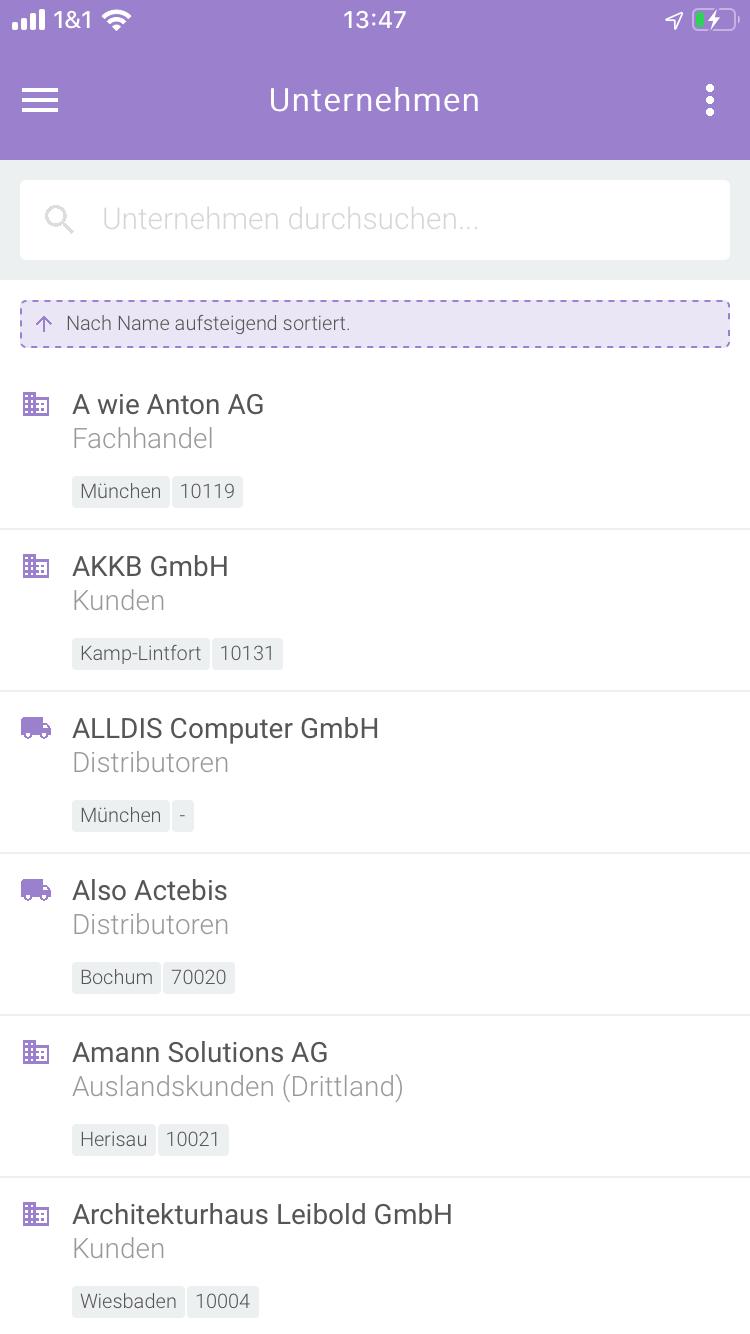This screenshot has height=1334, width=750.
Task: Tap building icon beside Amann Solutions AG
Action: tap(36, 1052)
